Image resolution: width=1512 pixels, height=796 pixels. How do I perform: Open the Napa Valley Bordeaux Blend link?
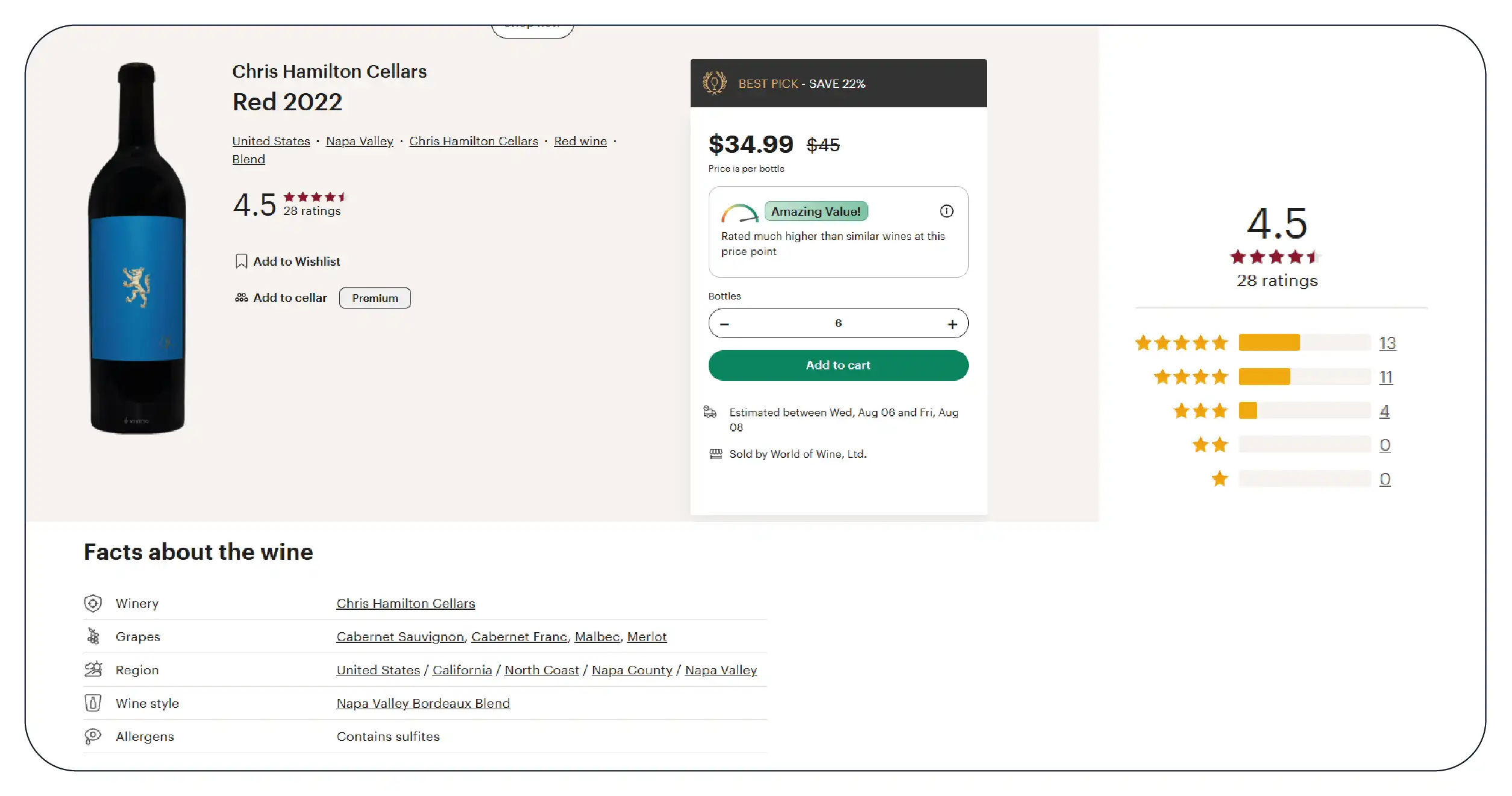pos(423,703)
